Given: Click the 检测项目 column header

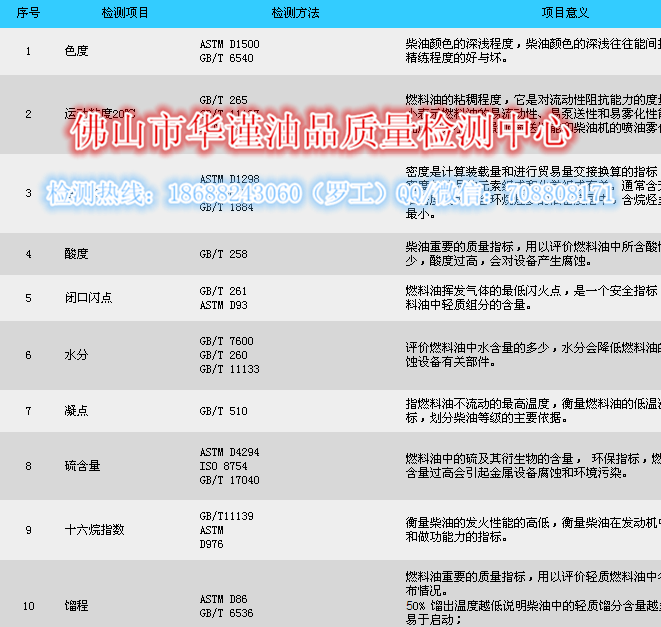Looking at the screenshot, I should (x=125, y=13).
